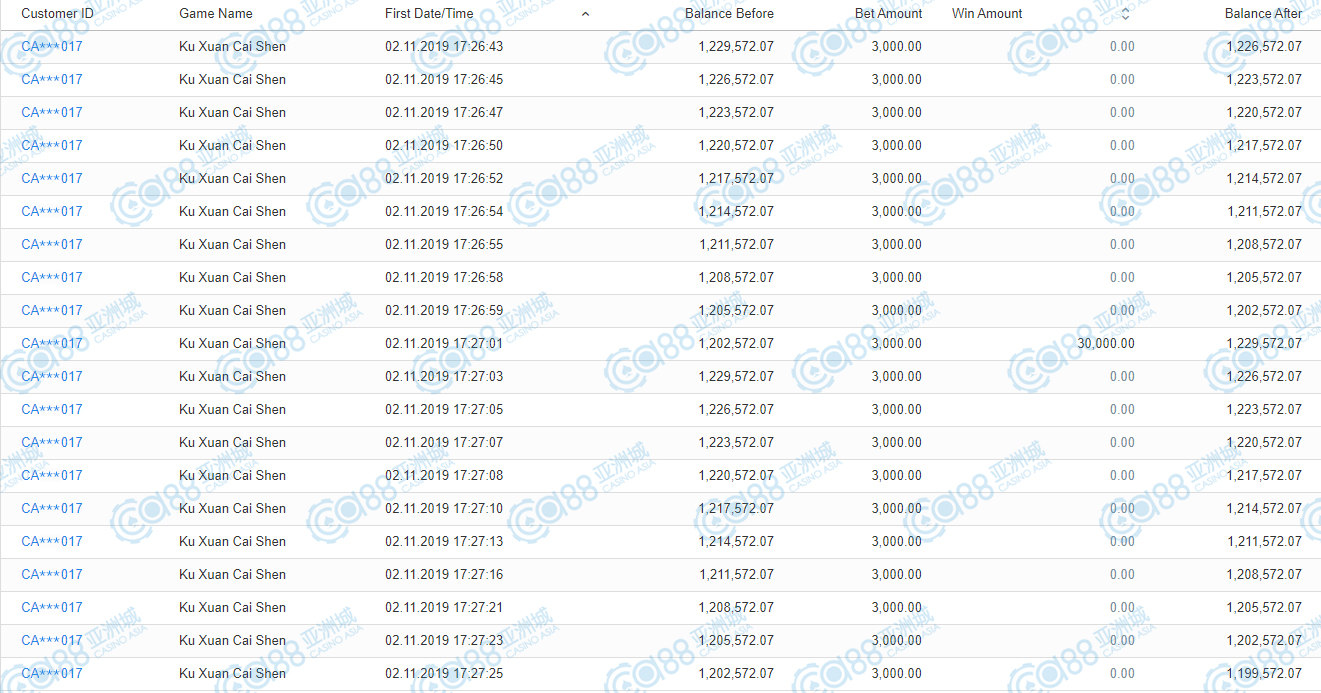The image size is (1321, 693).
Task: Select Balance After 1,211,572.07 in the 17:26:54 row
Action: (1264, 211)
